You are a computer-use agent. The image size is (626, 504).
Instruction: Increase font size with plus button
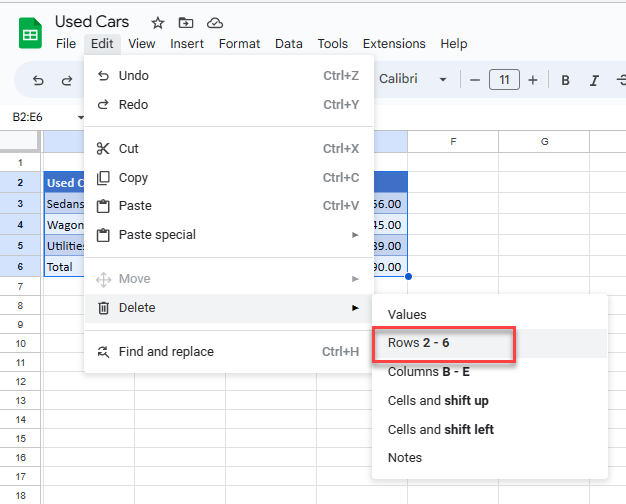[x=533, y=80]
